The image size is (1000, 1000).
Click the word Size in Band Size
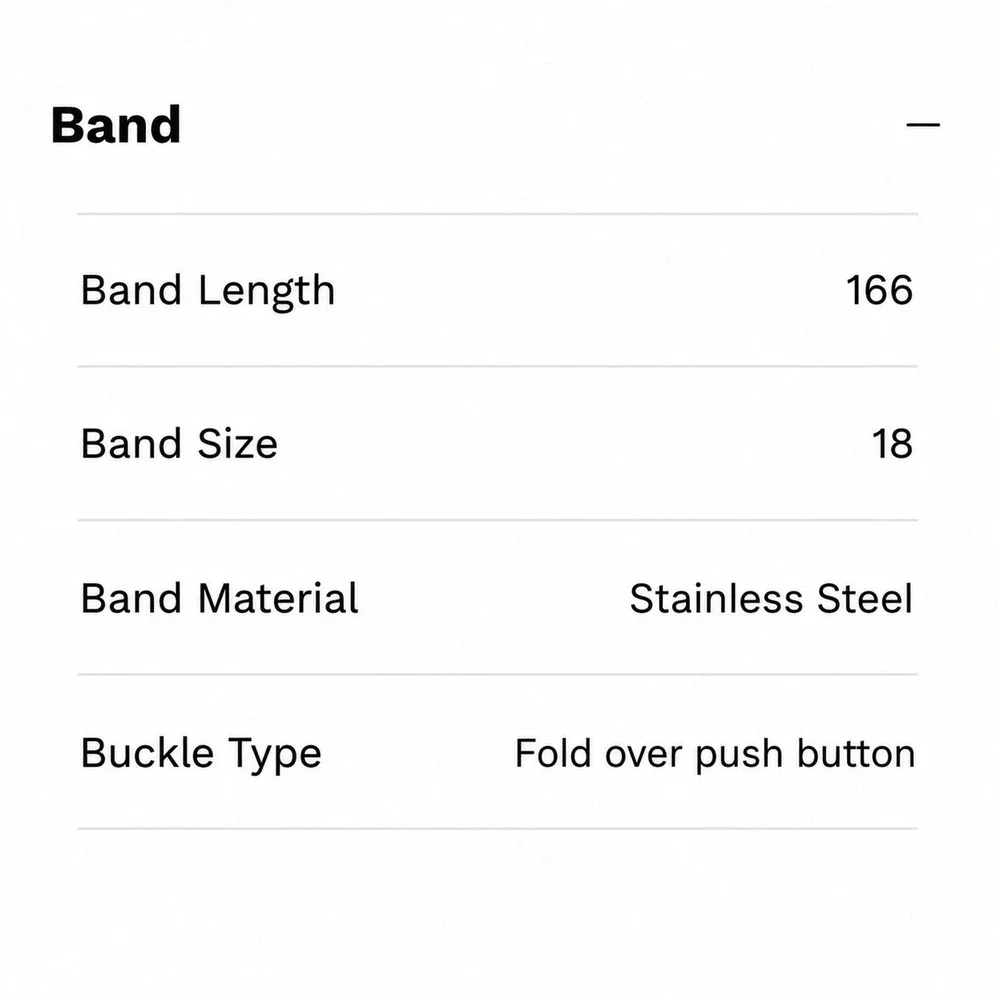(x=238, y=443)
